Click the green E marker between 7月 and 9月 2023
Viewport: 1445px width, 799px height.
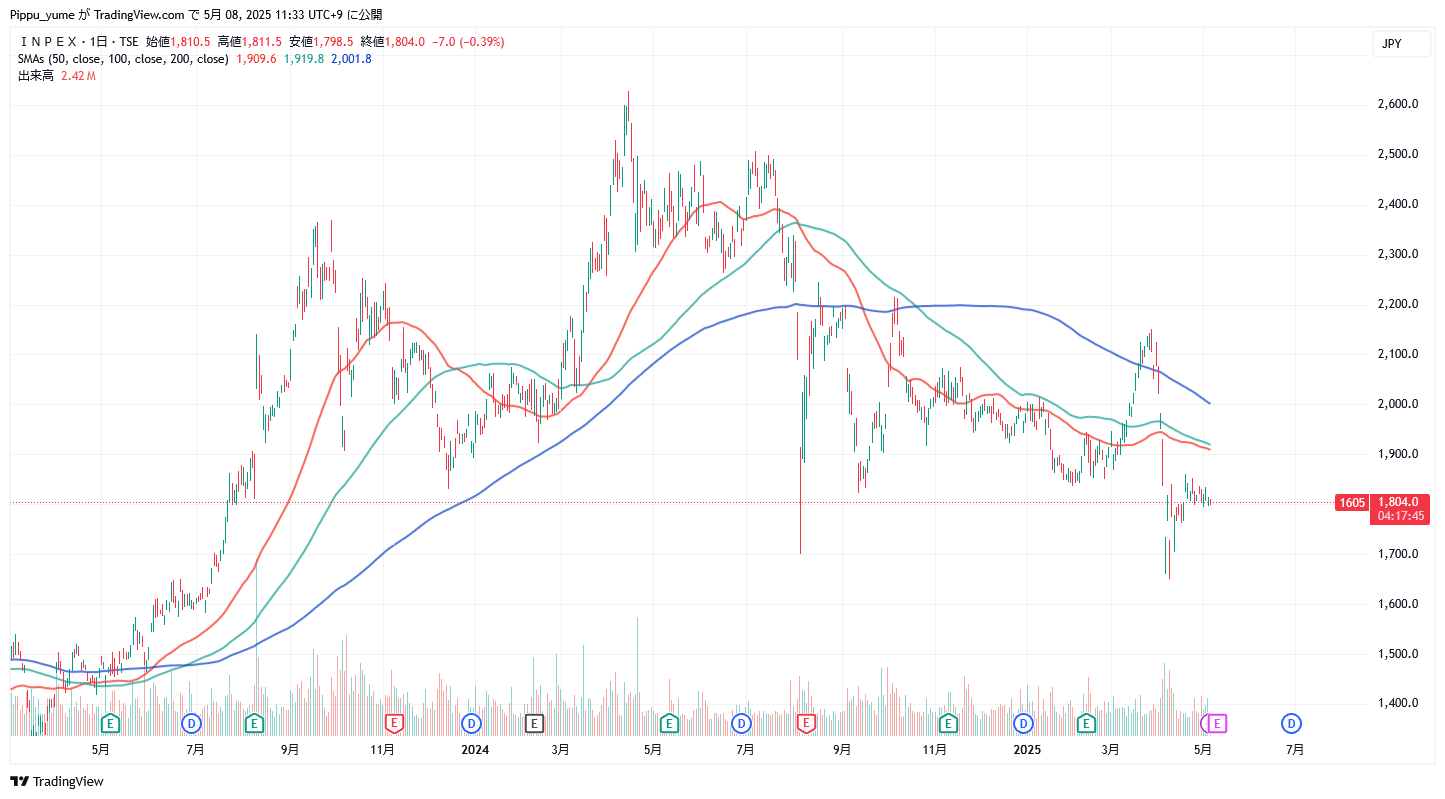pyautogui.click(x=254, y=722)
